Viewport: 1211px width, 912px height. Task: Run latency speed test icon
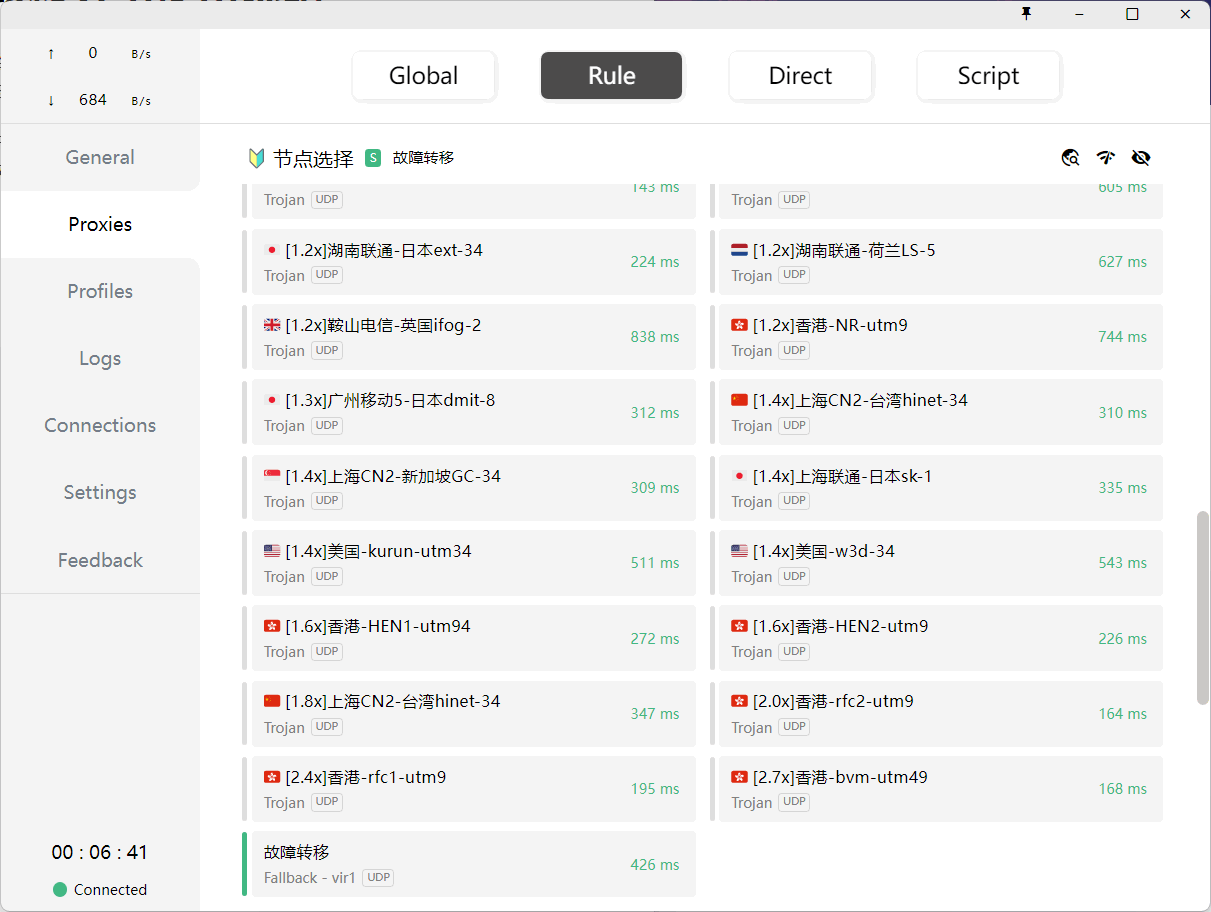click(1105, 157)
